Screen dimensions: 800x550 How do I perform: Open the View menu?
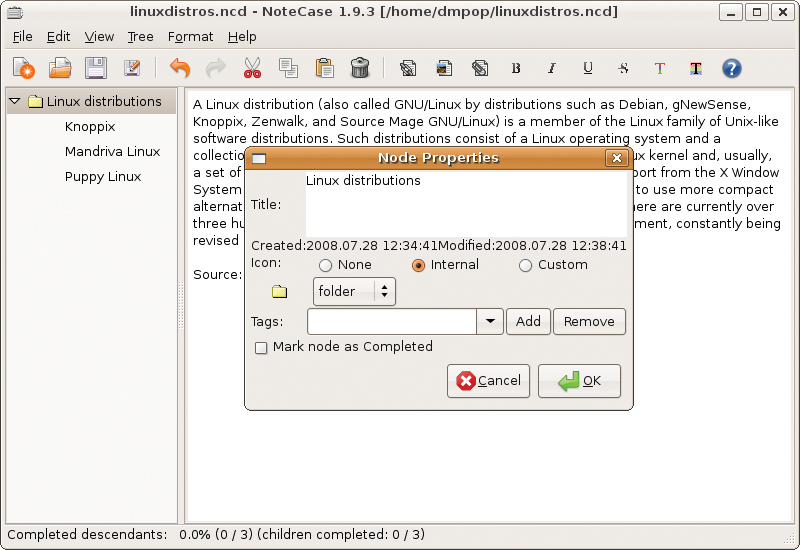pyautogui.click(x=99, y=37)
